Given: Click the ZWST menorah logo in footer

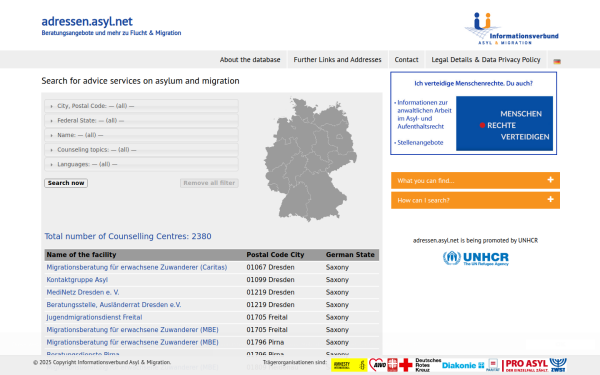Looking at the screenshot, I should 558,365.
